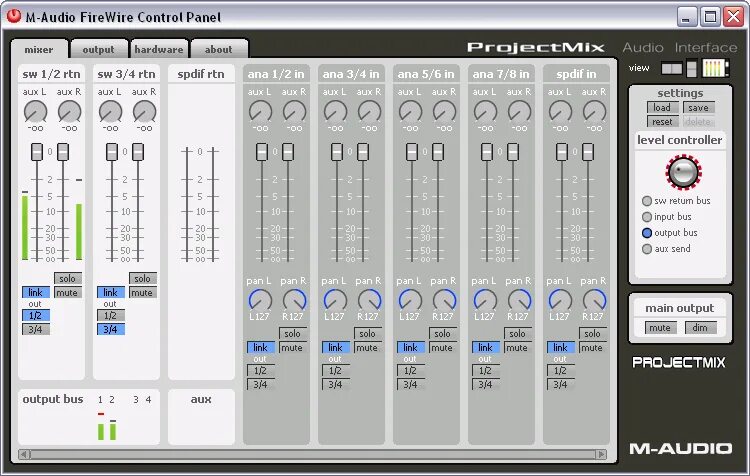Open the output tab
The width and height of the screenshot is (750, 476).
click(x=98, y=50)
